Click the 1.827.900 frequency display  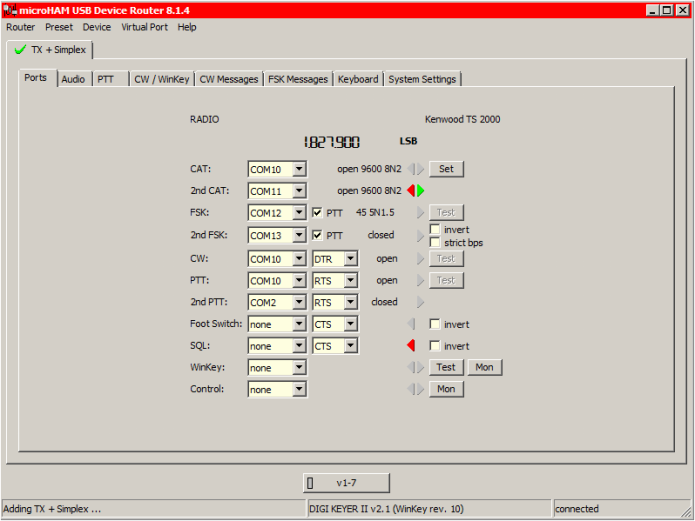point(332,143)
